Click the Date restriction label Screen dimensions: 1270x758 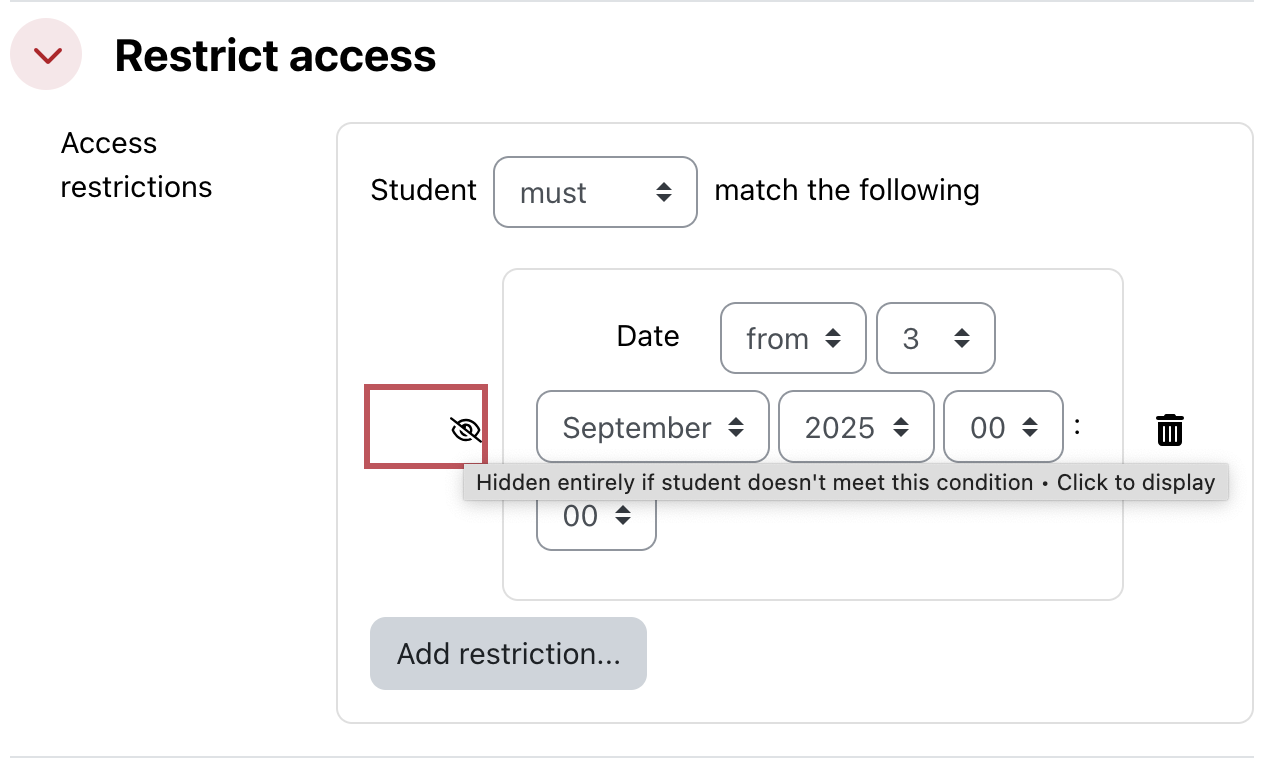(x=647, y=336)
